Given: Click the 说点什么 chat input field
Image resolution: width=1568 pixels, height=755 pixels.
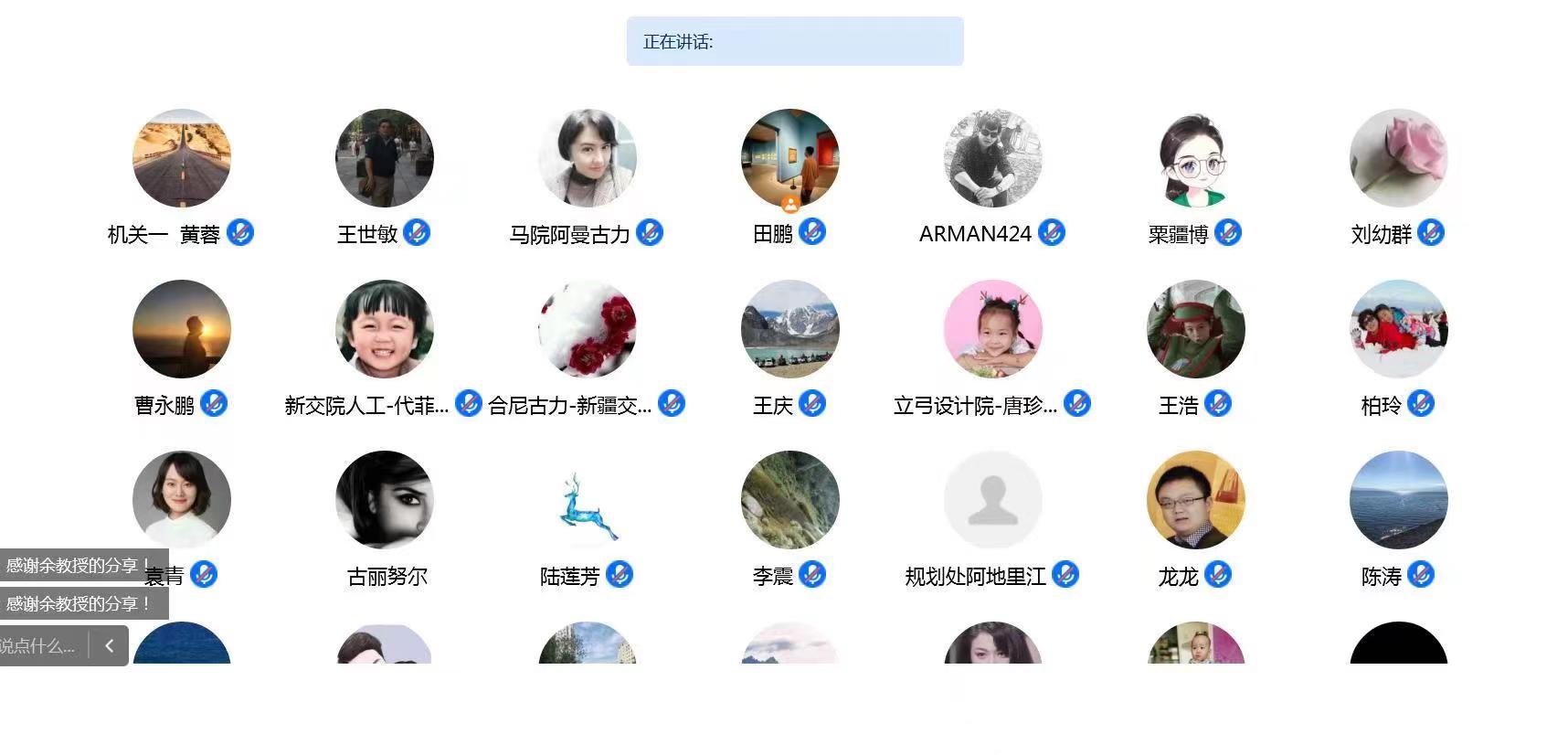Looking at the screenshot, I should 41,646.
